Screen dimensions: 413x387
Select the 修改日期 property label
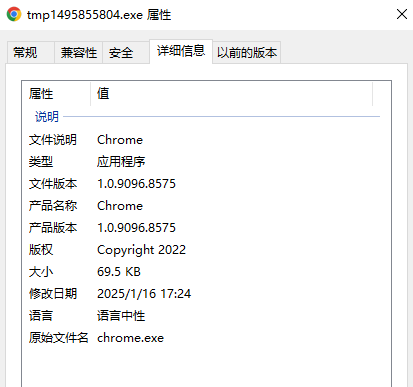click(x=53, y=294)
